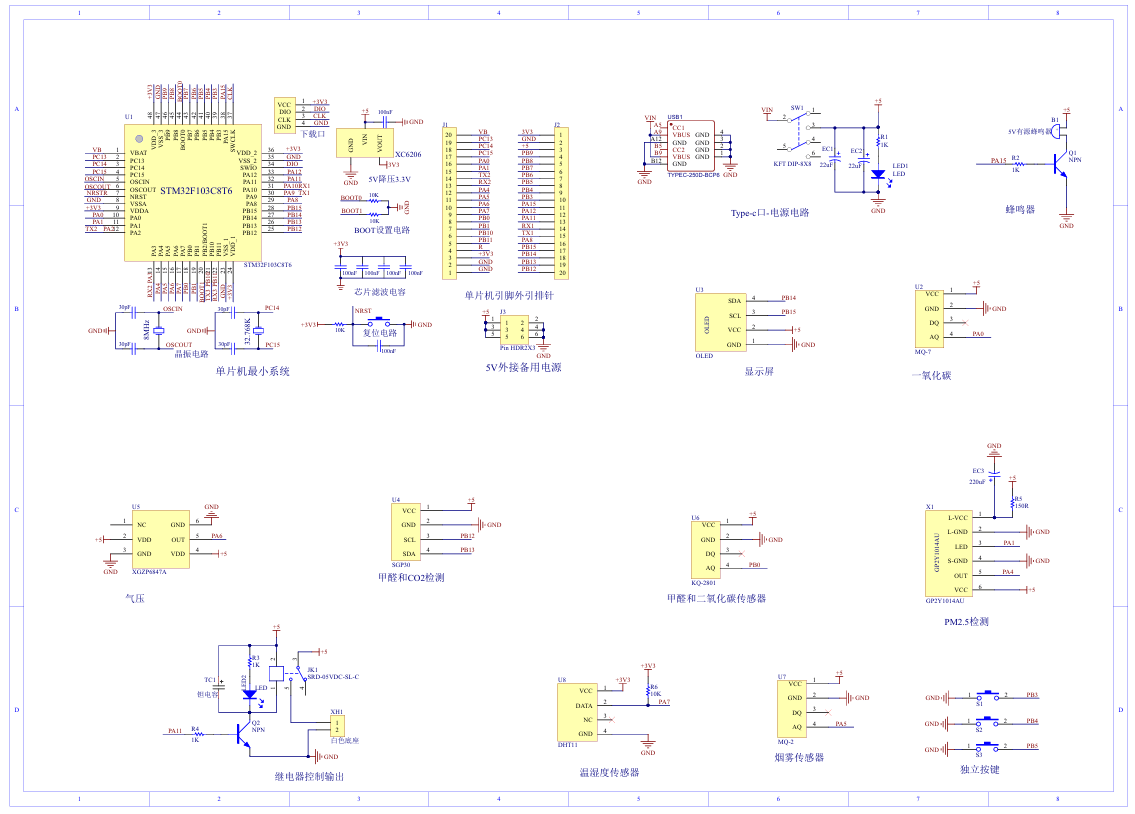Image resolution: width=1135 pixels, height=814 pixels.
Task: Select the S1 independent key on PB3
Action: 980,696
